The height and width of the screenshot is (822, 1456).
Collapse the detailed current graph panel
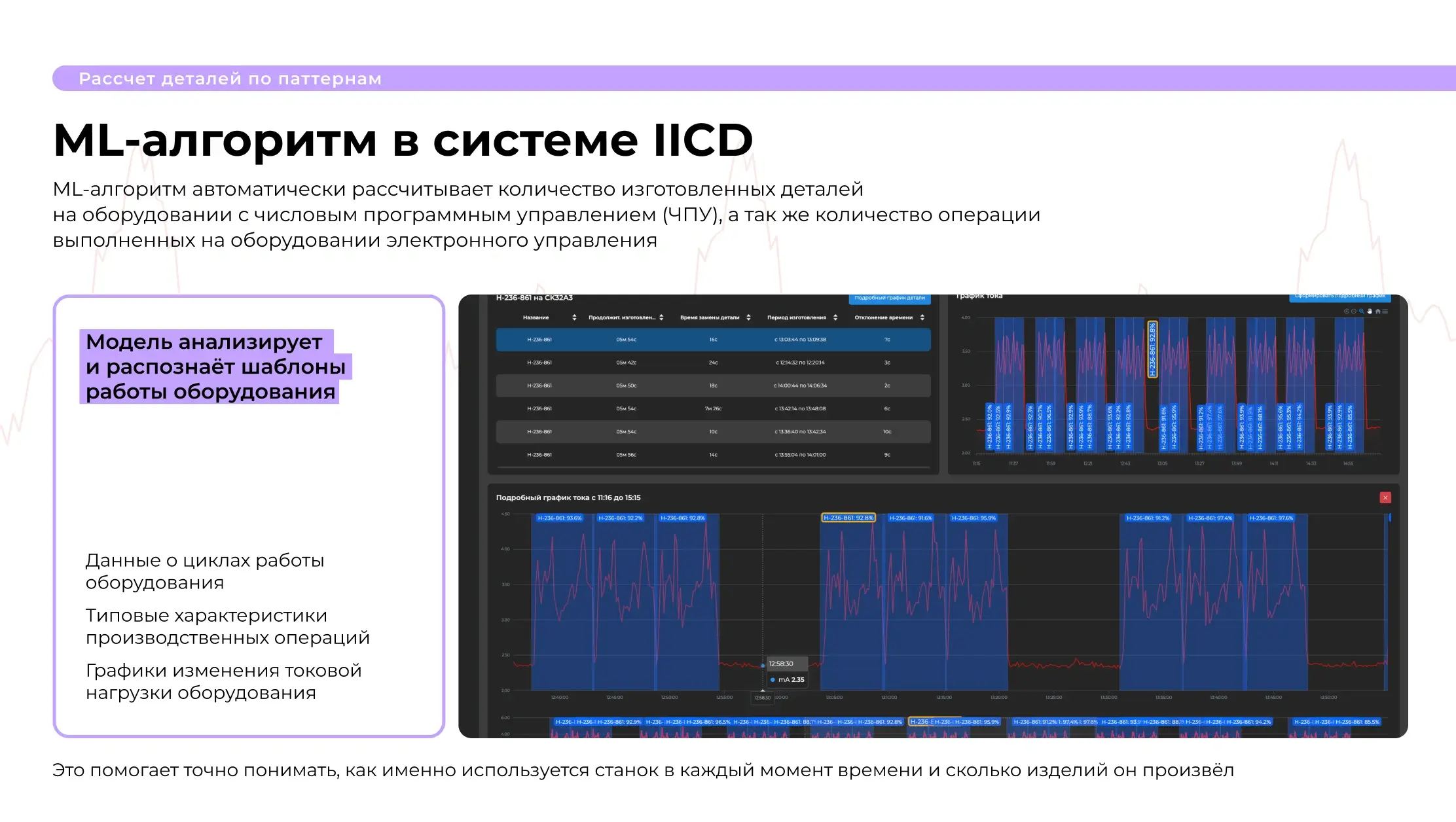coord(1386,497)
